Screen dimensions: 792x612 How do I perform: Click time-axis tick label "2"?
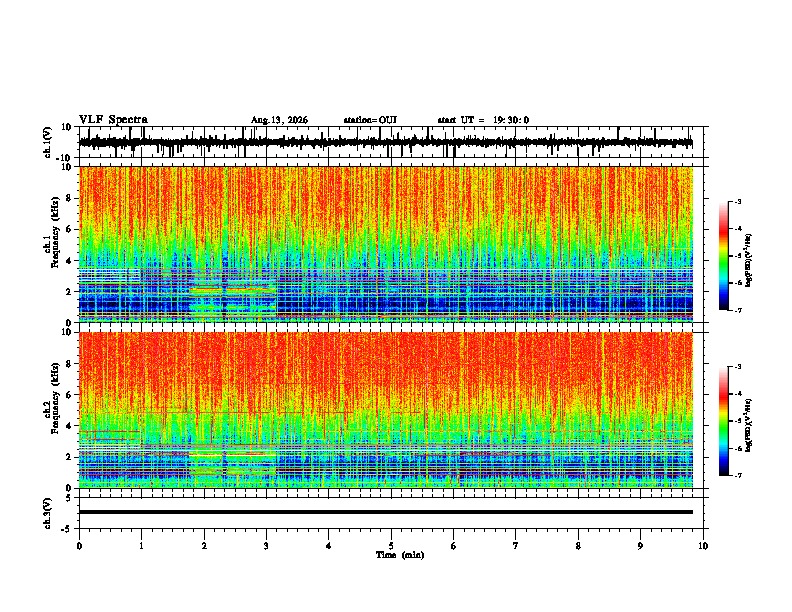click(204, 546)
